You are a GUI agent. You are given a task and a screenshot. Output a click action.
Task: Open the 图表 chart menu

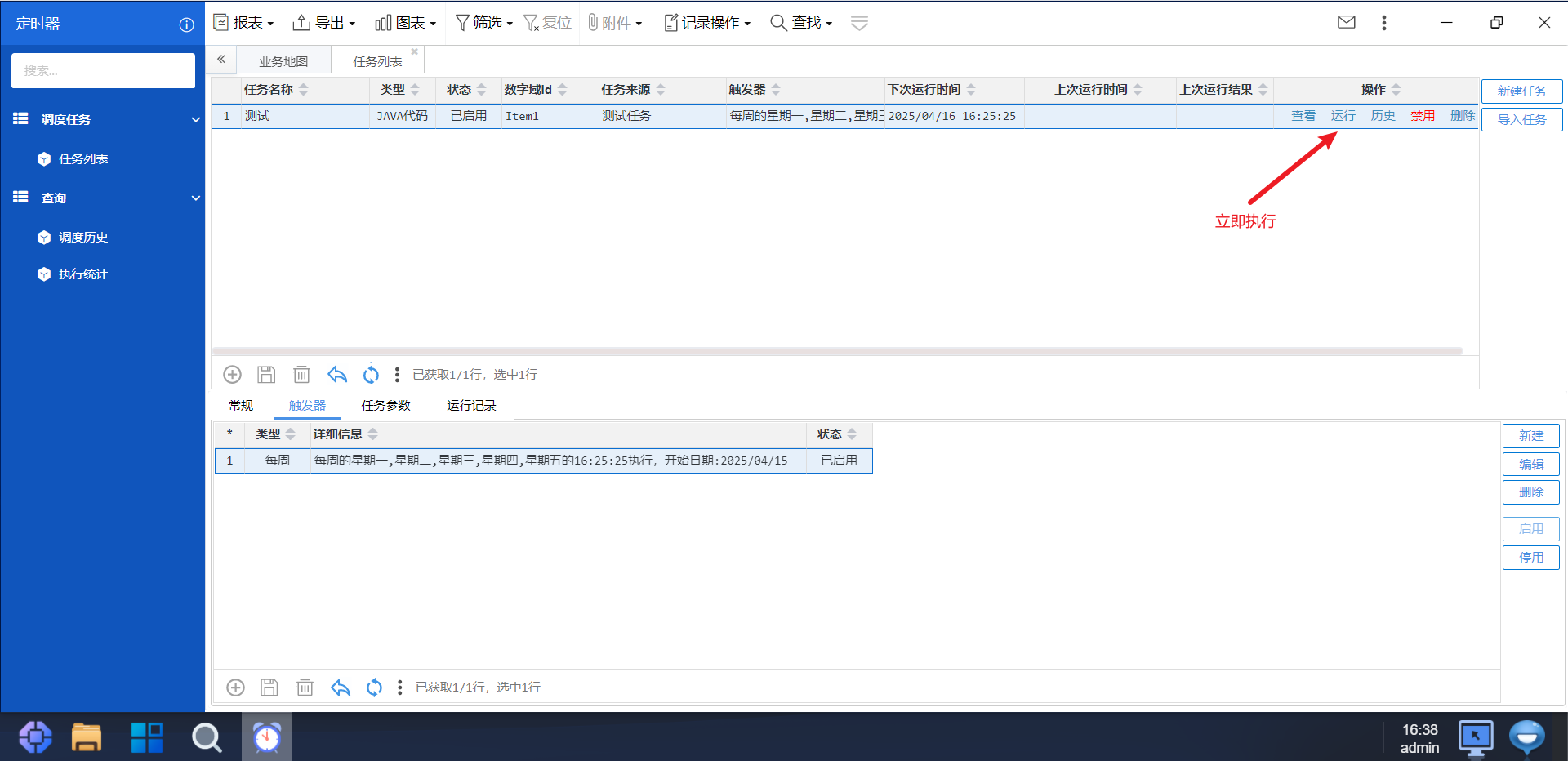click(x=406, y=23)
